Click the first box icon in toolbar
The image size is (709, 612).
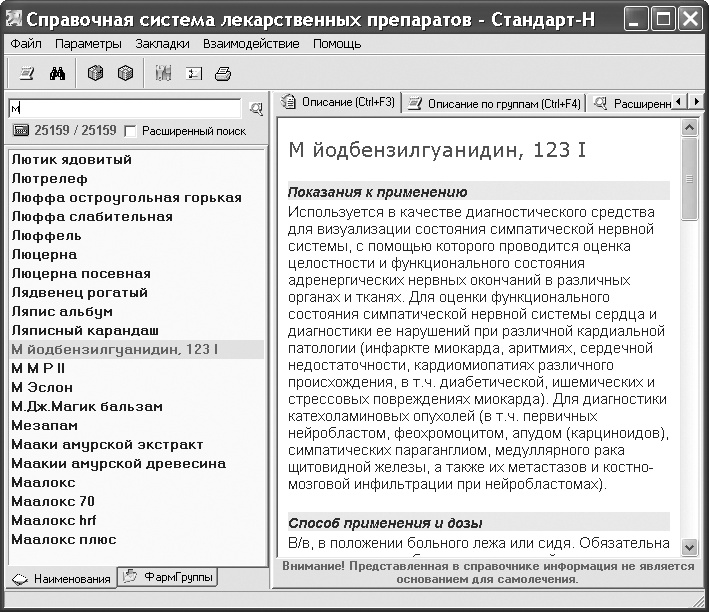[95, 73]
